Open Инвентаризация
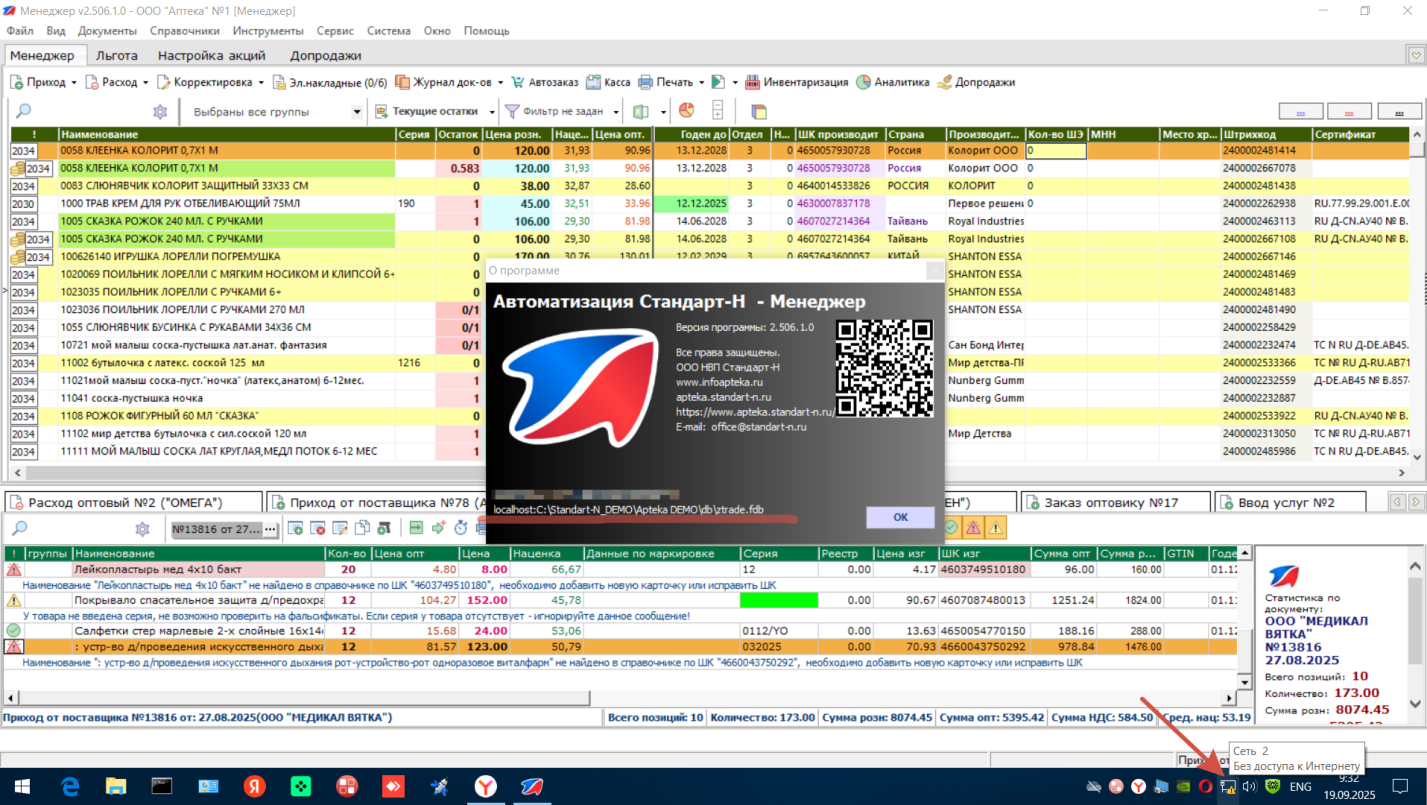The image size is (1427, 805). coord(797,82)
